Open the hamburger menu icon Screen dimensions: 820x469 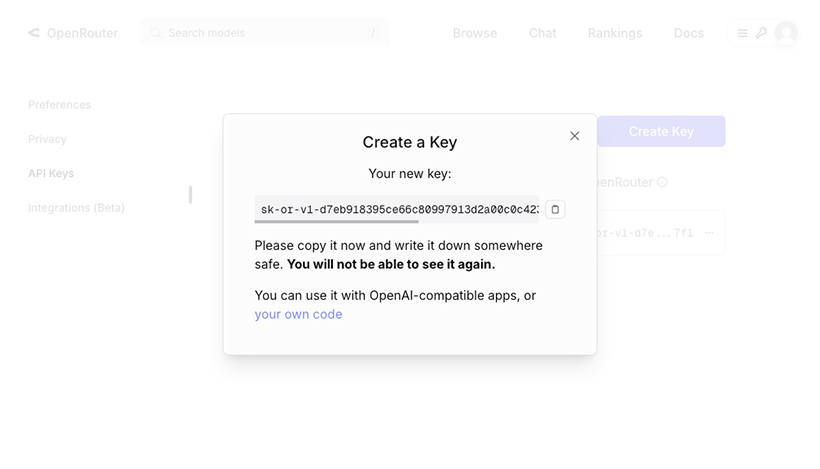(x=742, y=33)
